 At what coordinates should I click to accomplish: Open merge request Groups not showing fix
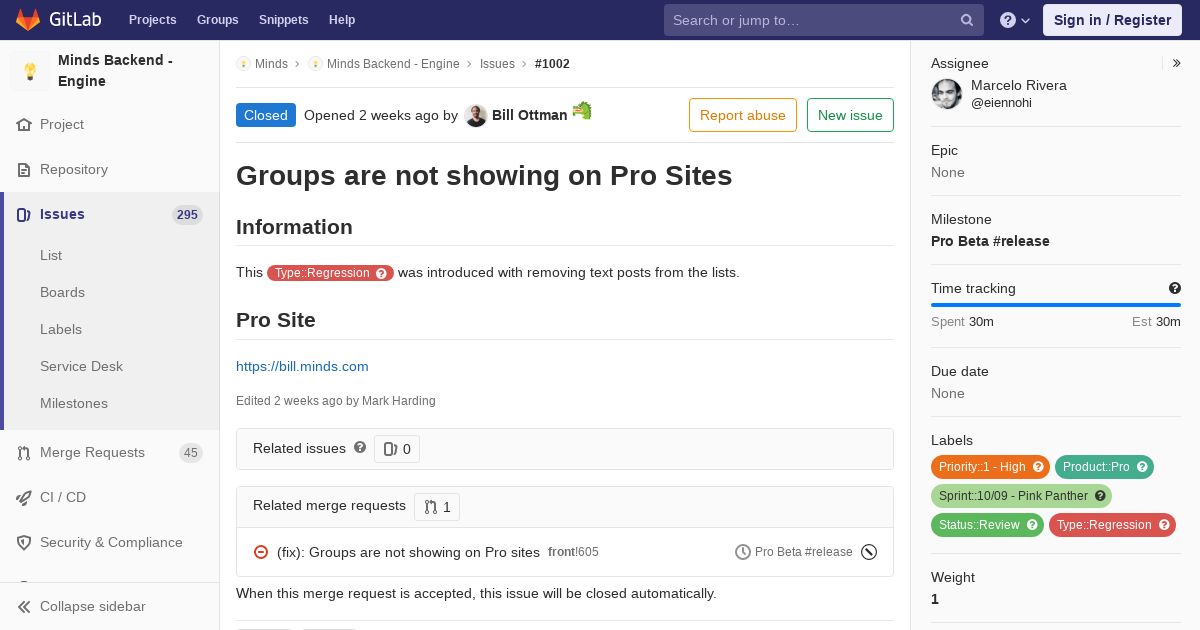(x=408, y=553)
